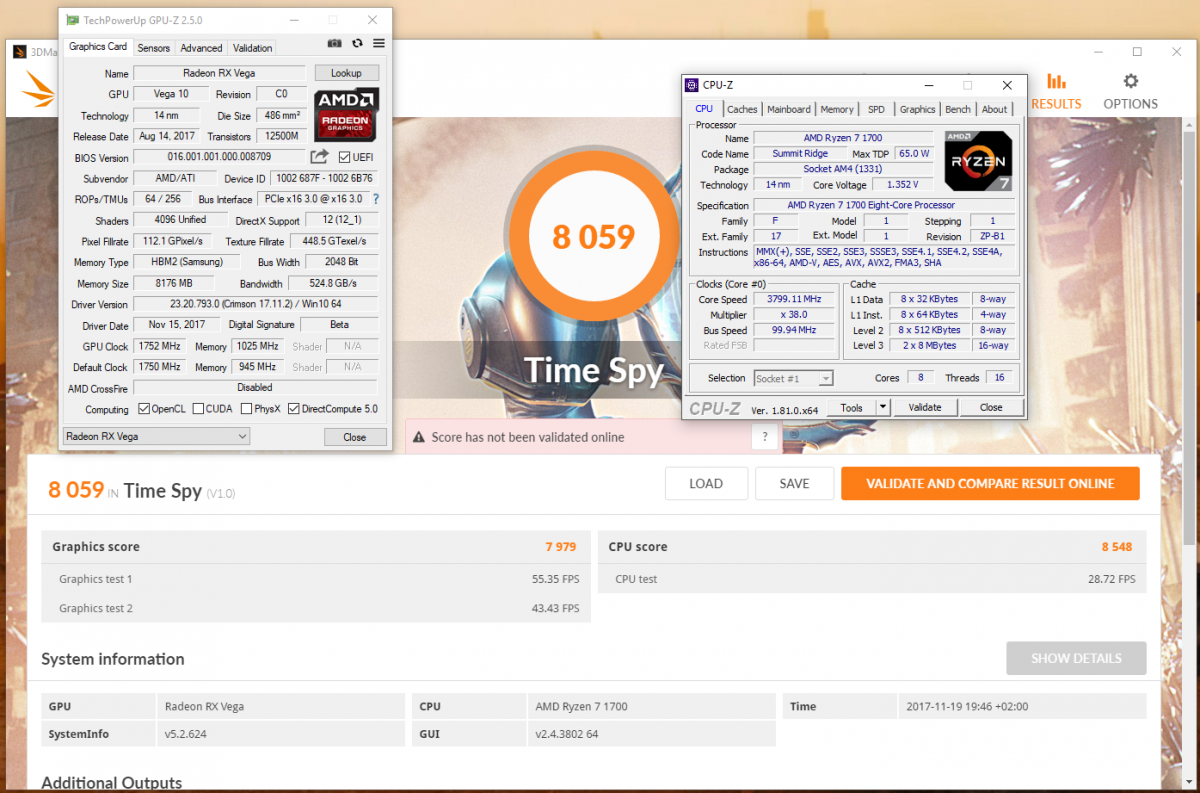This screenshot has width=1200, height=793.
Task: Click Validate and Compare Result Online
Action: coord(990,484)
